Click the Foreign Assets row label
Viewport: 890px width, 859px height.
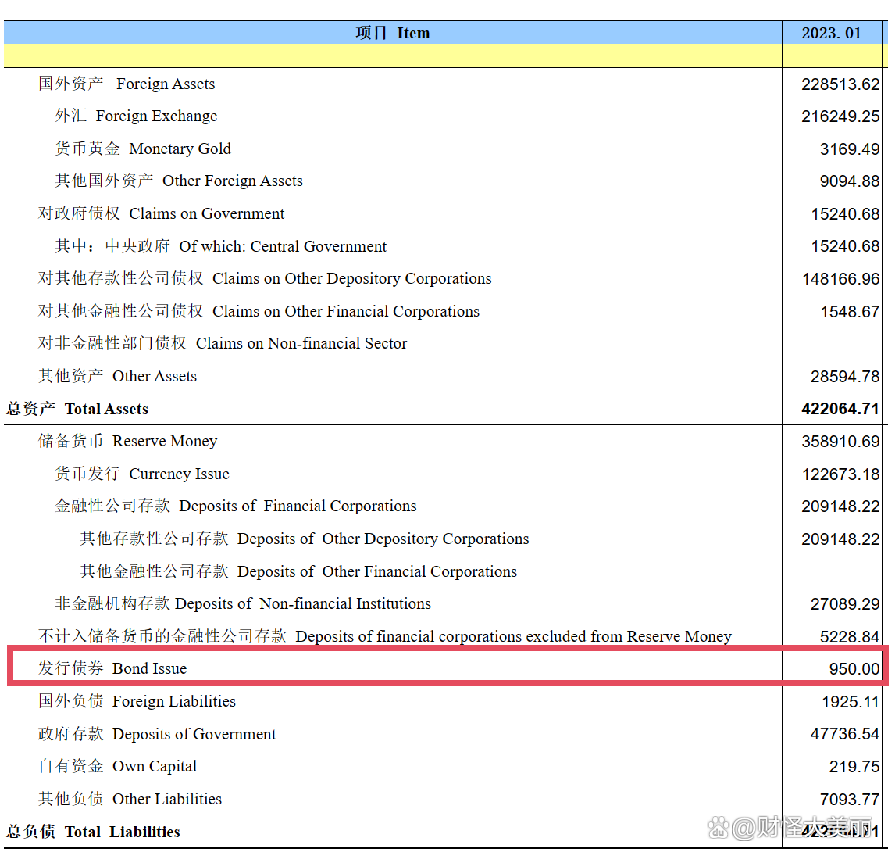(x=127, y=84)
